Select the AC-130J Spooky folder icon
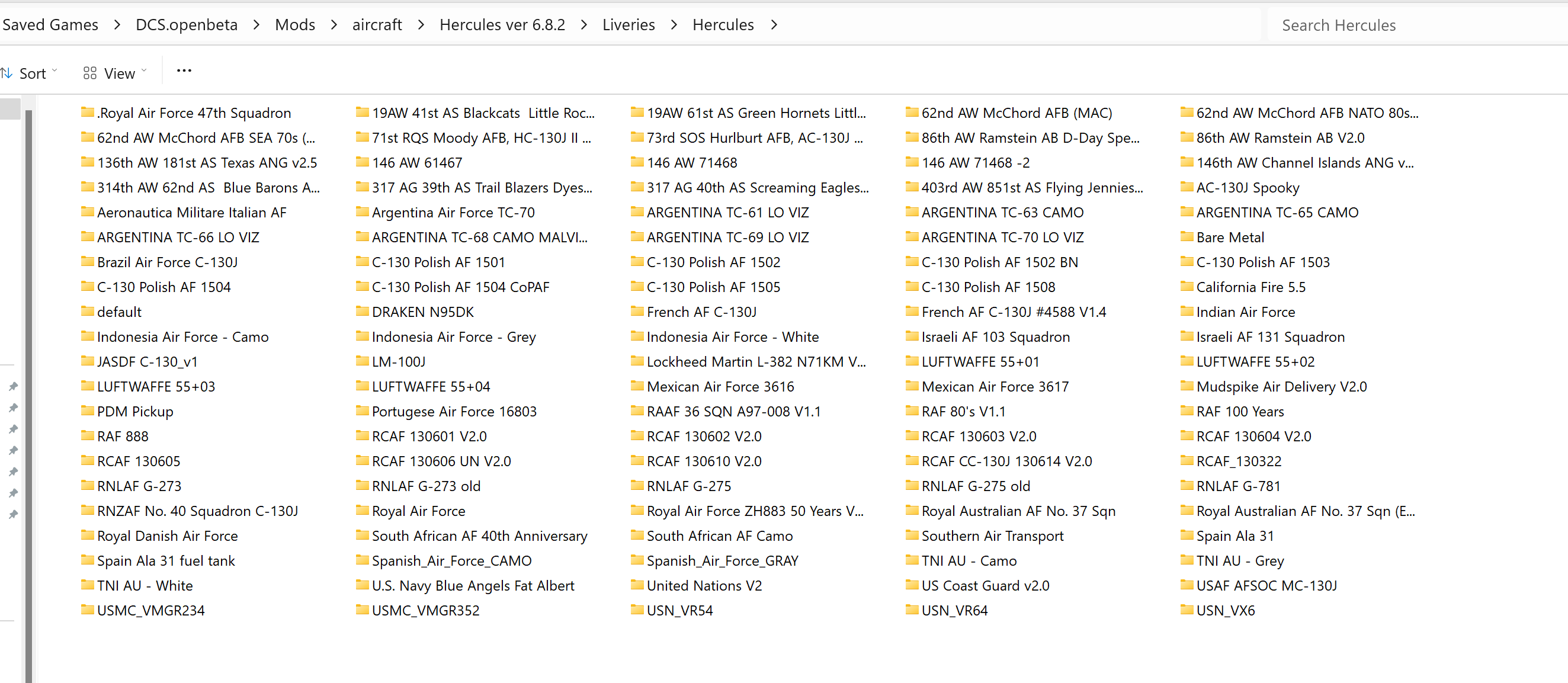Viewport: 1568px width, 683px height. pyautogui.click(x=1187, y=187)
